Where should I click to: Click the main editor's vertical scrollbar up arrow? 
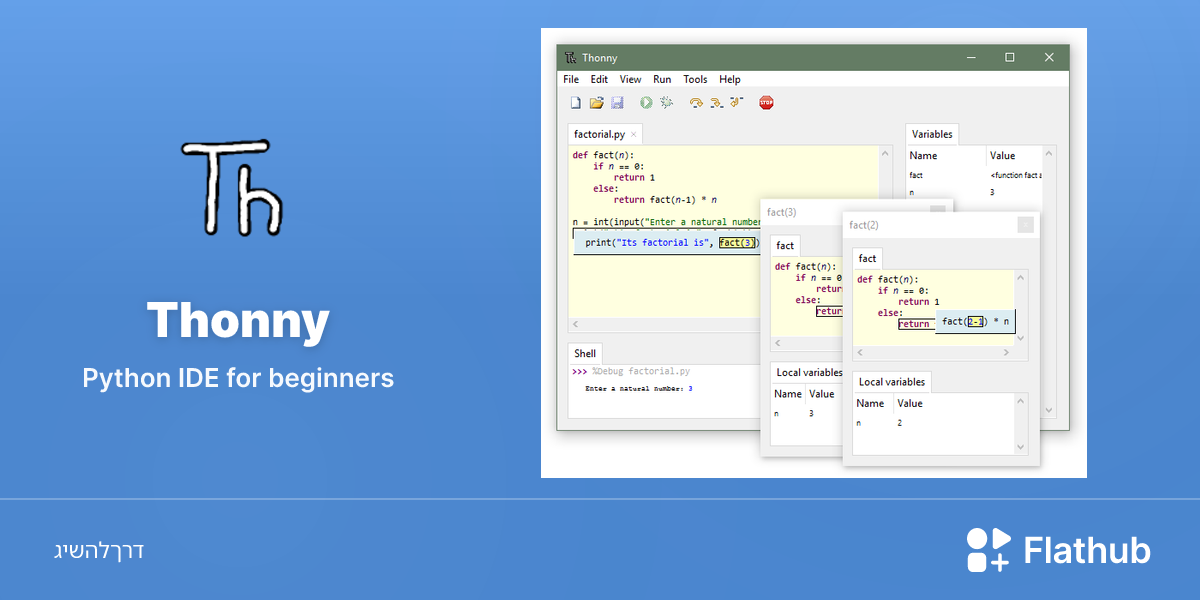[x=884, y=154]
